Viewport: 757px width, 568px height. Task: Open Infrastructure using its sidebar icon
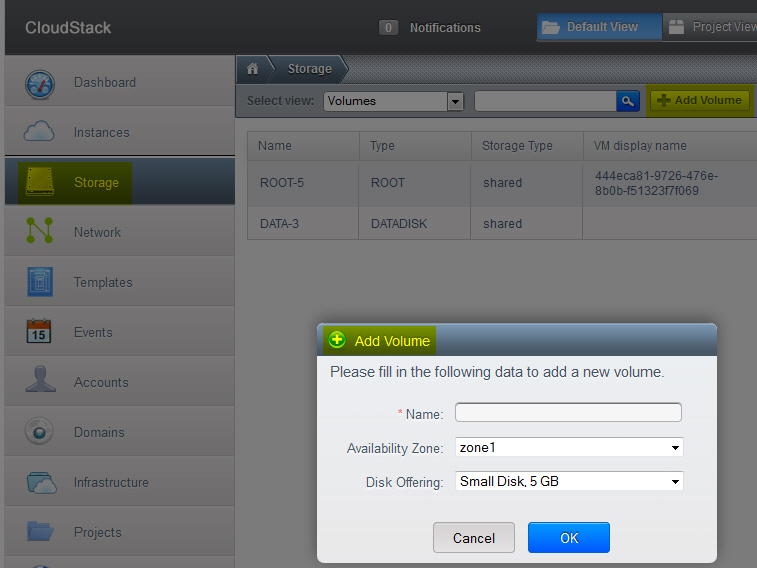click(40, 482)
